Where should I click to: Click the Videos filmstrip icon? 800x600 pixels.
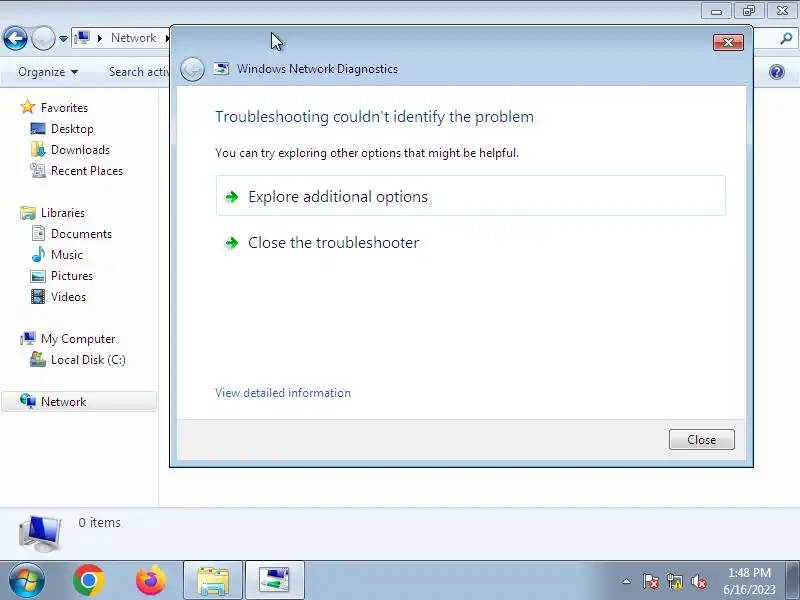click(x=38, y=296)
